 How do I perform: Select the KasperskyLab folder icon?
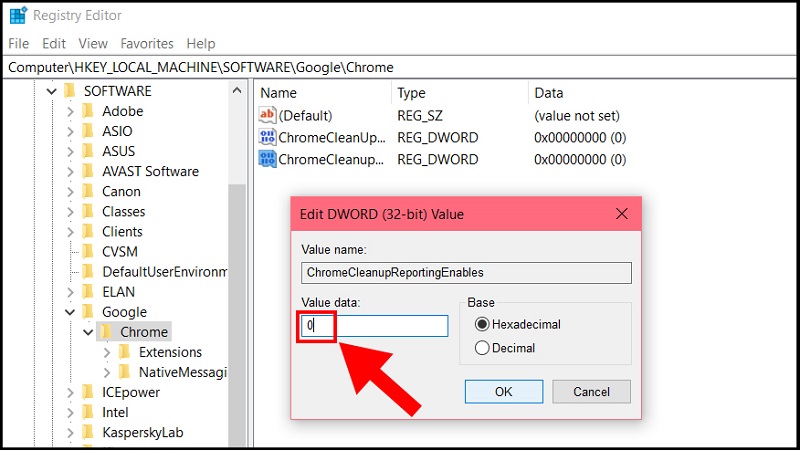pos(88,432)
